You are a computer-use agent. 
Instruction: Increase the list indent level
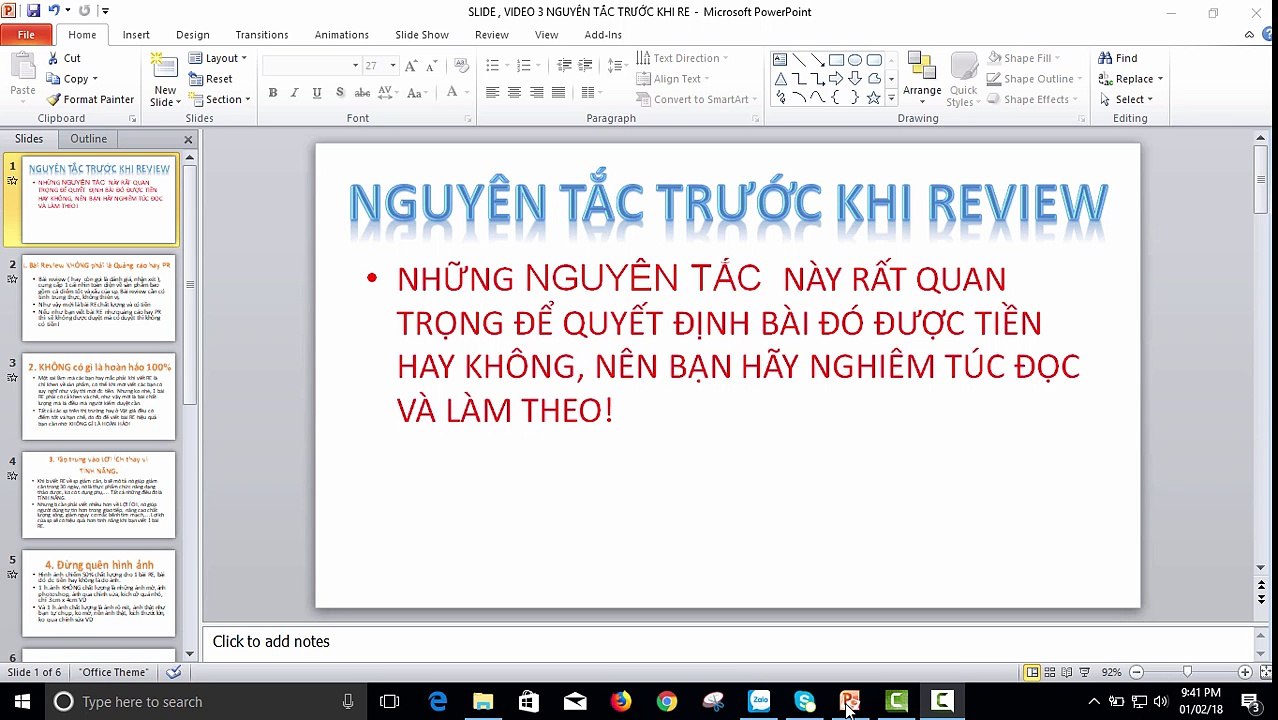[x=586, y=65]
